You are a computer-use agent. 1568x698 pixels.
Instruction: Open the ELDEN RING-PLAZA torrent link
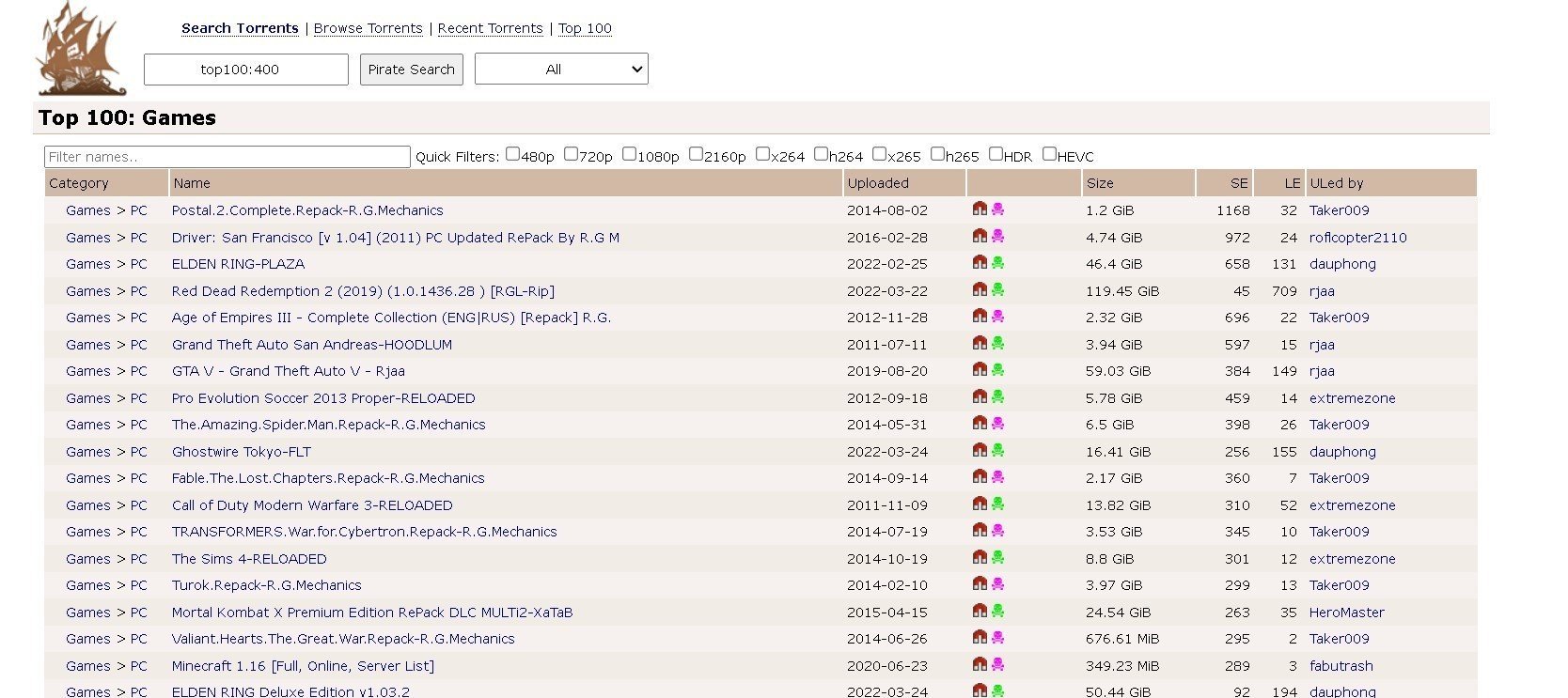point(238,264)
